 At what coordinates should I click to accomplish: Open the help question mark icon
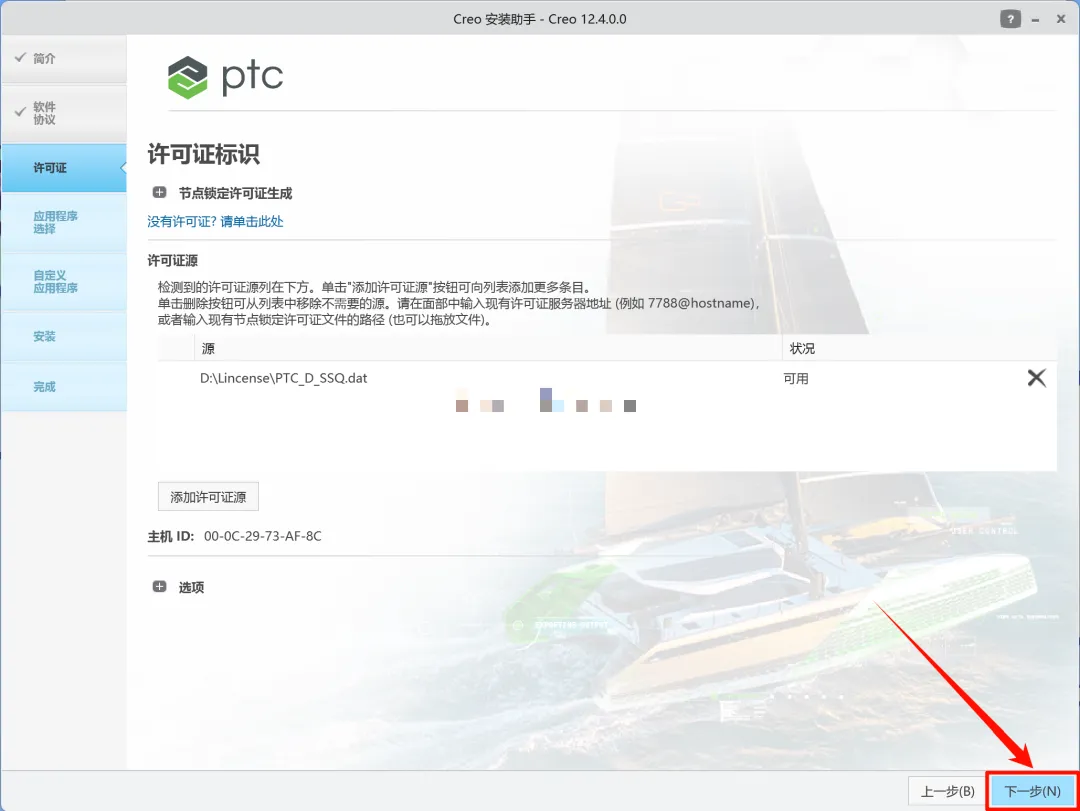tap(1010, 19)
